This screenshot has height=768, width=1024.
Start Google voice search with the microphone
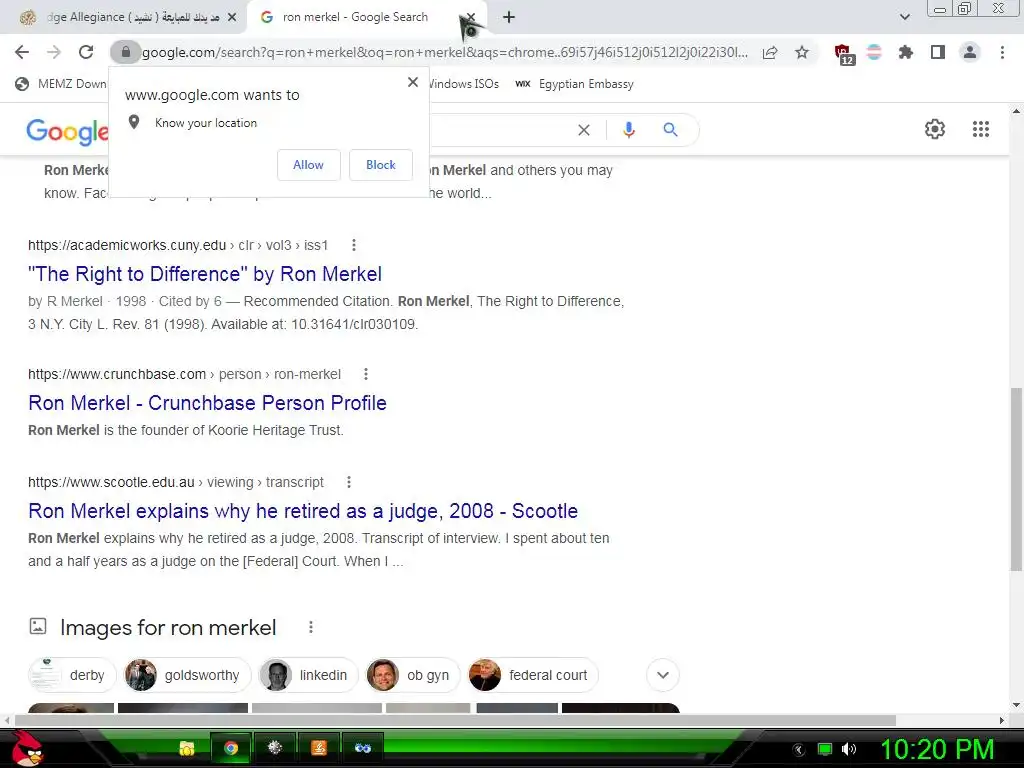coord(628,130)
